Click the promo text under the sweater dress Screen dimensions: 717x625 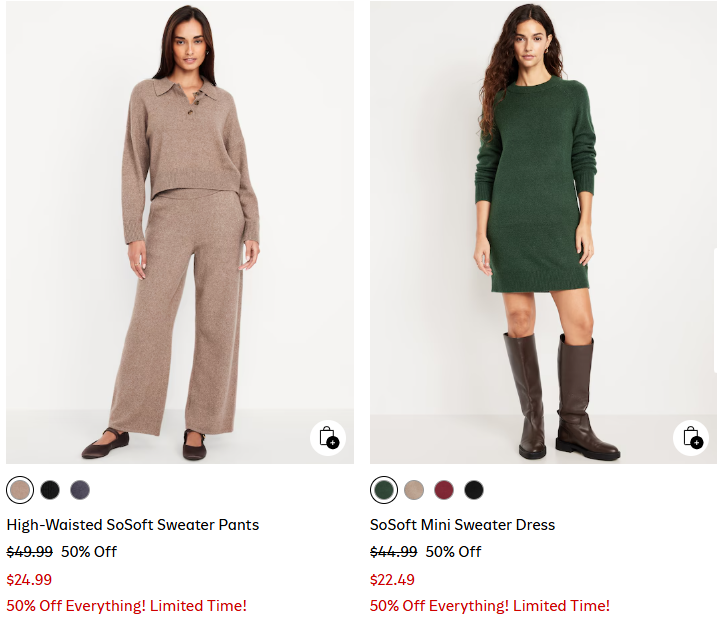[x=490, y=606]
